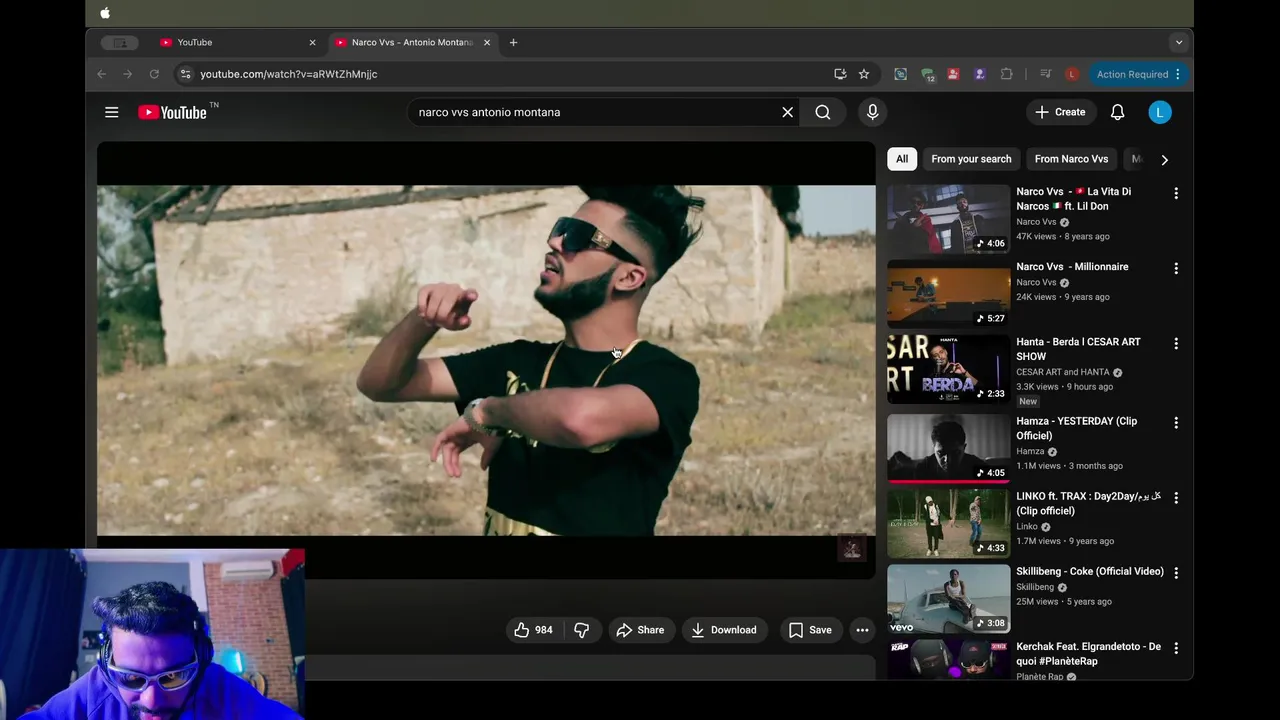Open YouTube notifications bell
Viewport: 1280px width, 720px height.
coord(1117,112)
